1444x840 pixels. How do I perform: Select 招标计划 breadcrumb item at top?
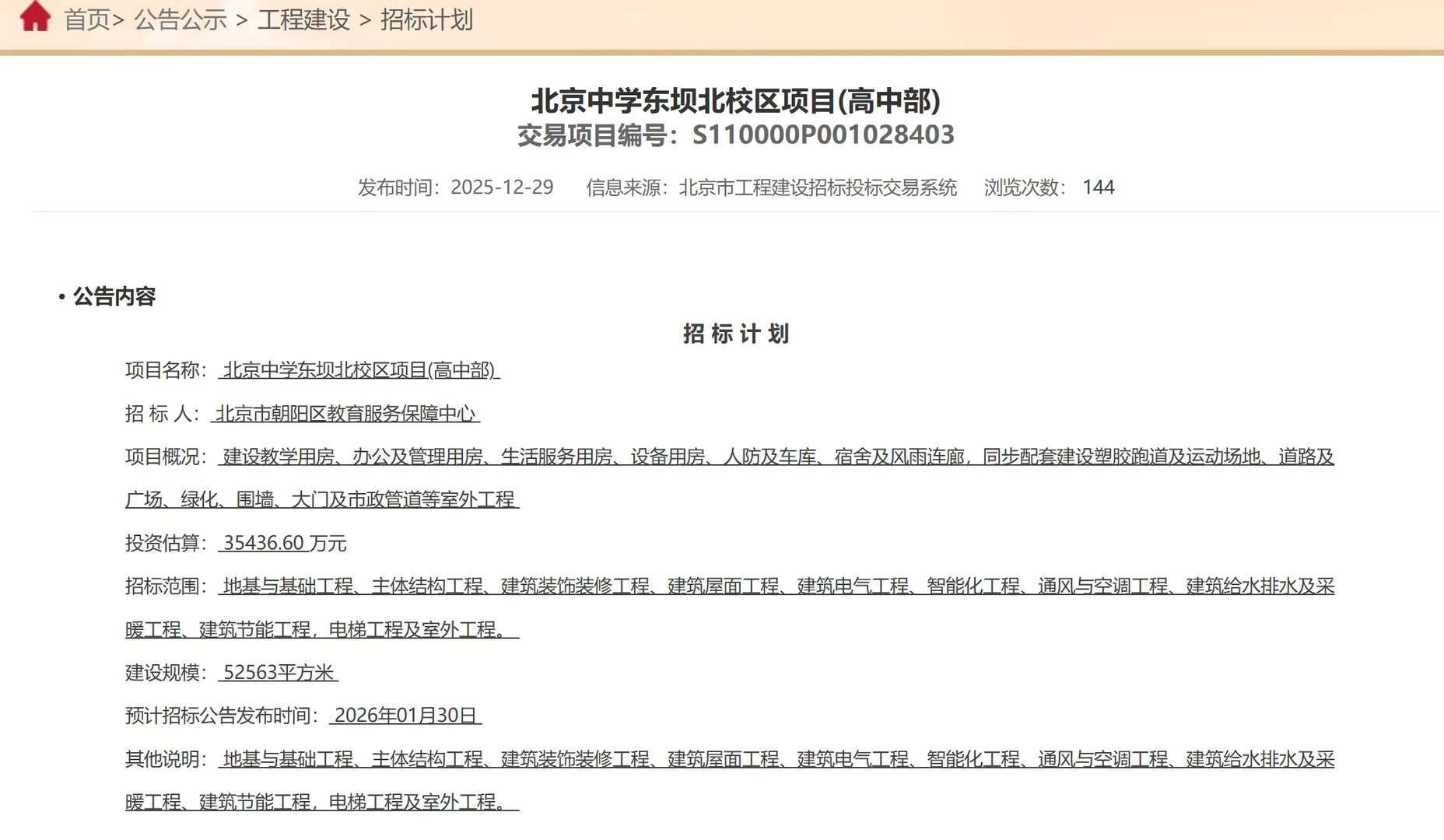click(x=426, y=20)
